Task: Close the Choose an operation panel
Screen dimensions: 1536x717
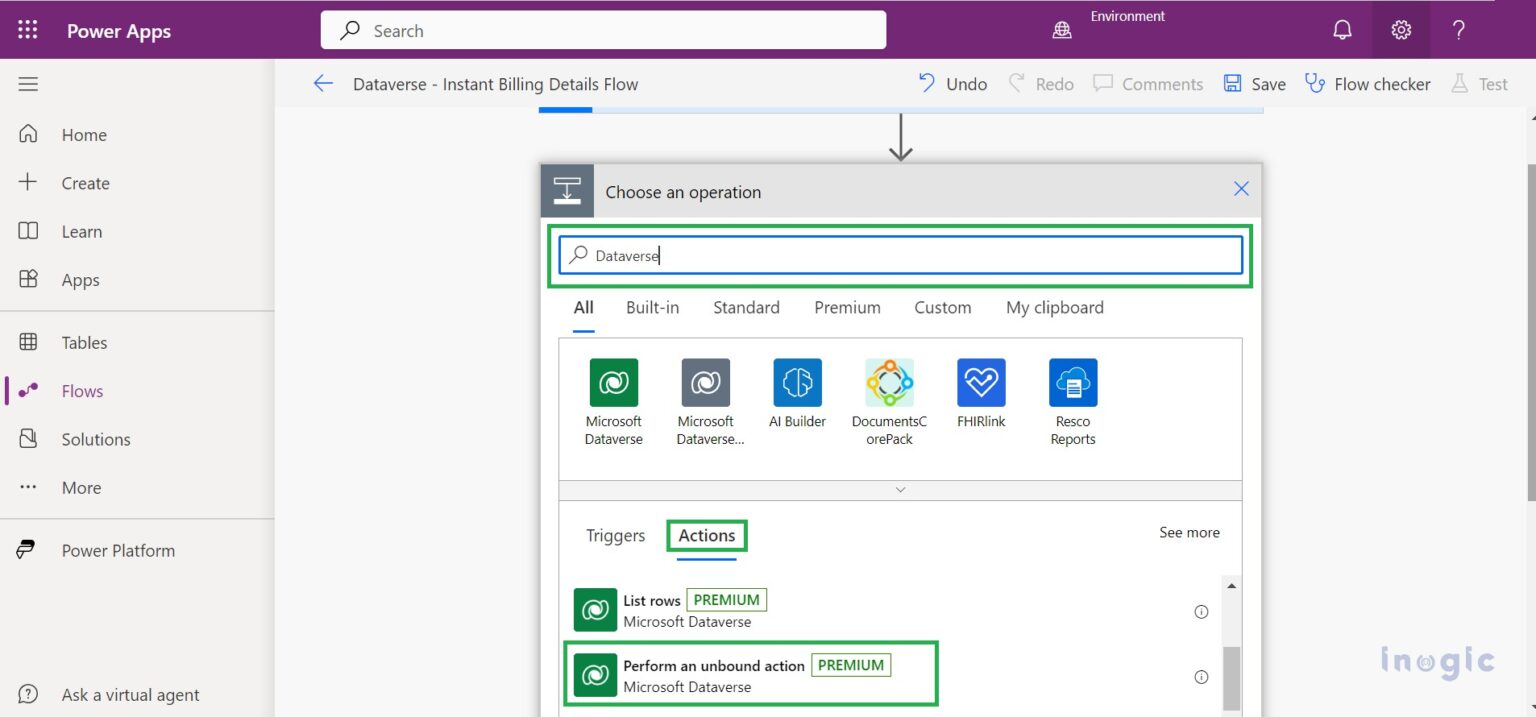Action: click(1241, 189)
